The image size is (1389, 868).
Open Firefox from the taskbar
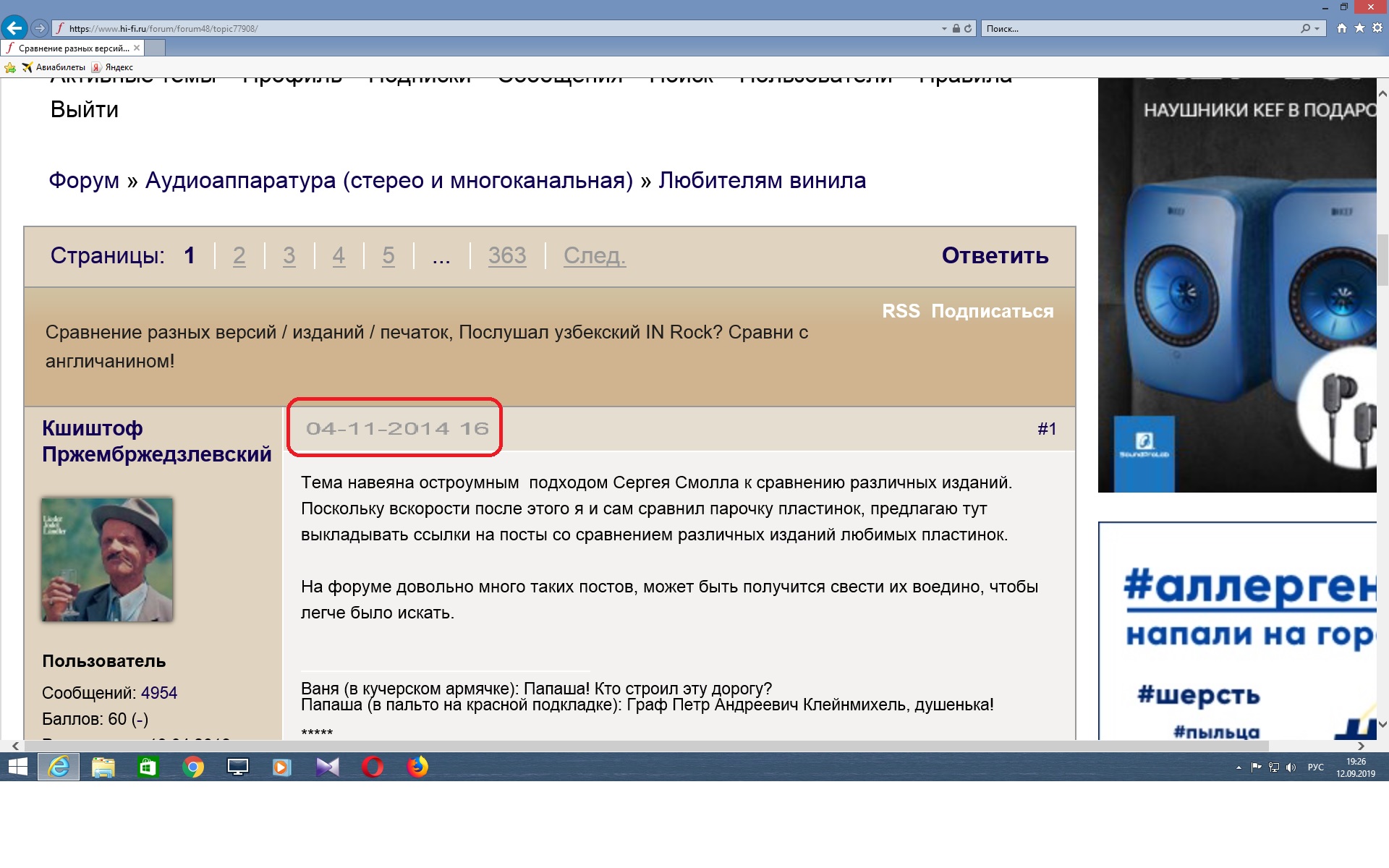pos(417,767)
